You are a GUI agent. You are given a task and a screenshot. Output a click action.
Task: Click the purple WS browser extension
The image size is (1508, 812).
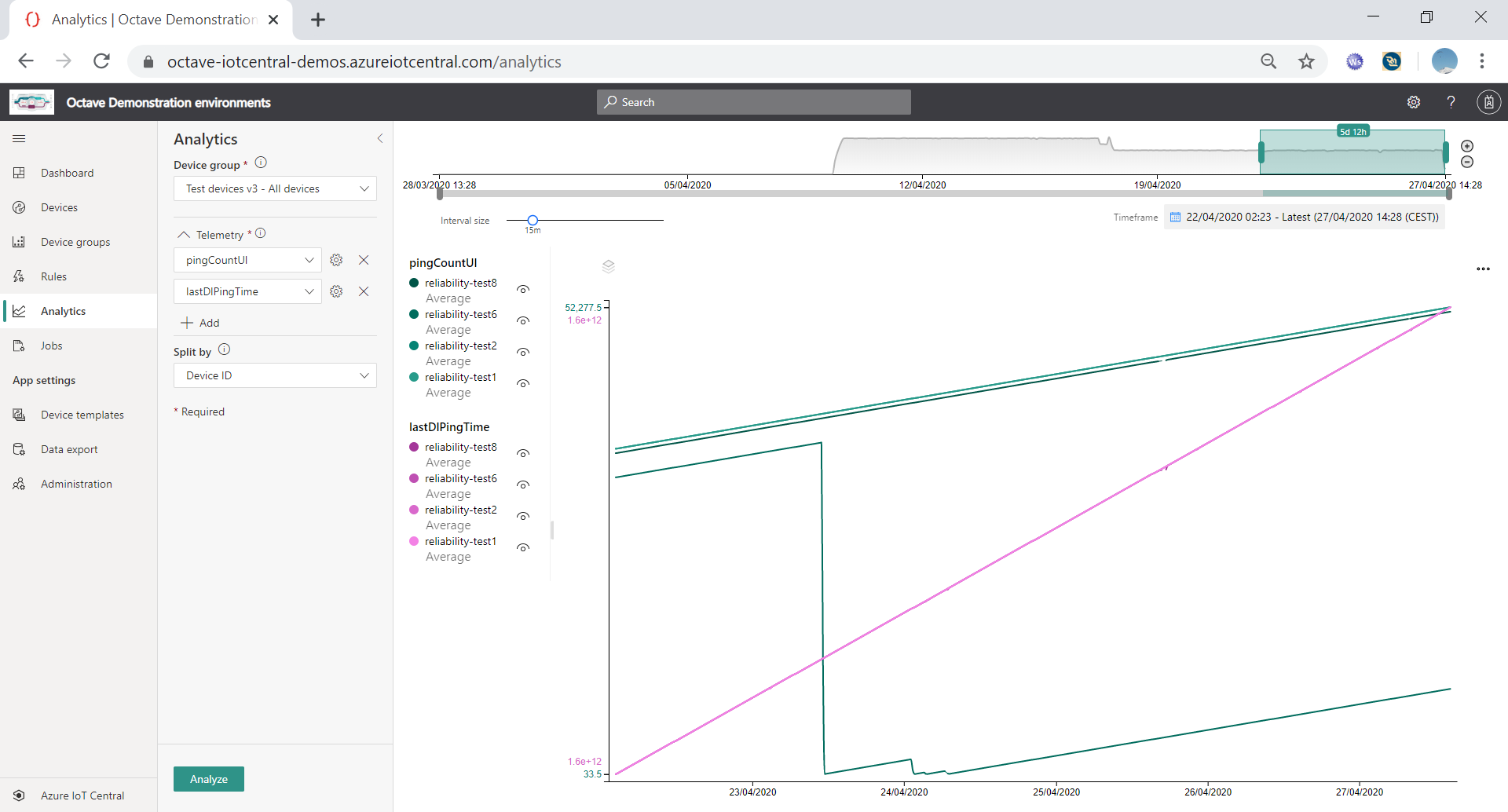(1355, 61)
